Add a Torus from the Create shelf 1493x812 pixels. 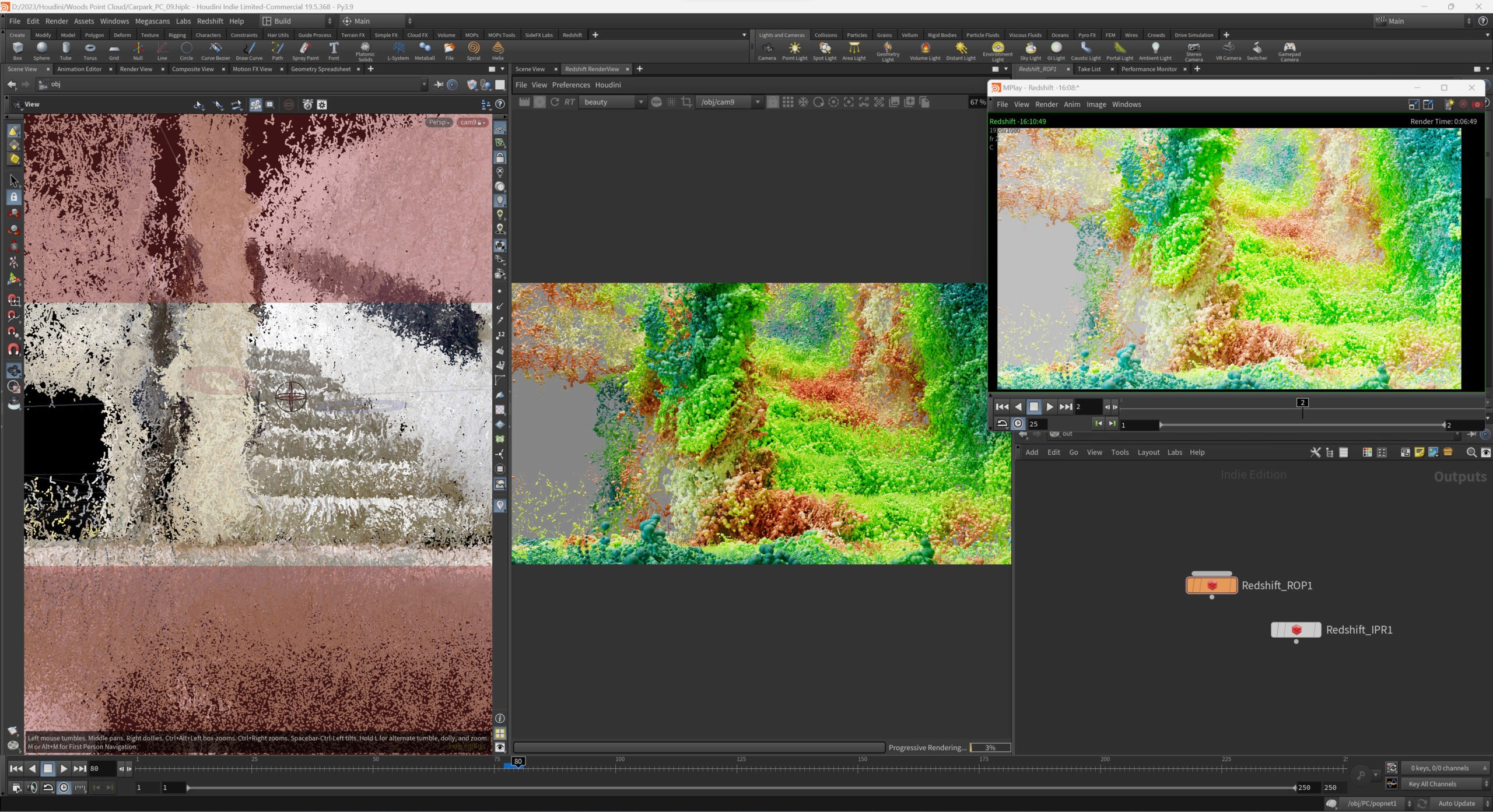coord(90,51)
